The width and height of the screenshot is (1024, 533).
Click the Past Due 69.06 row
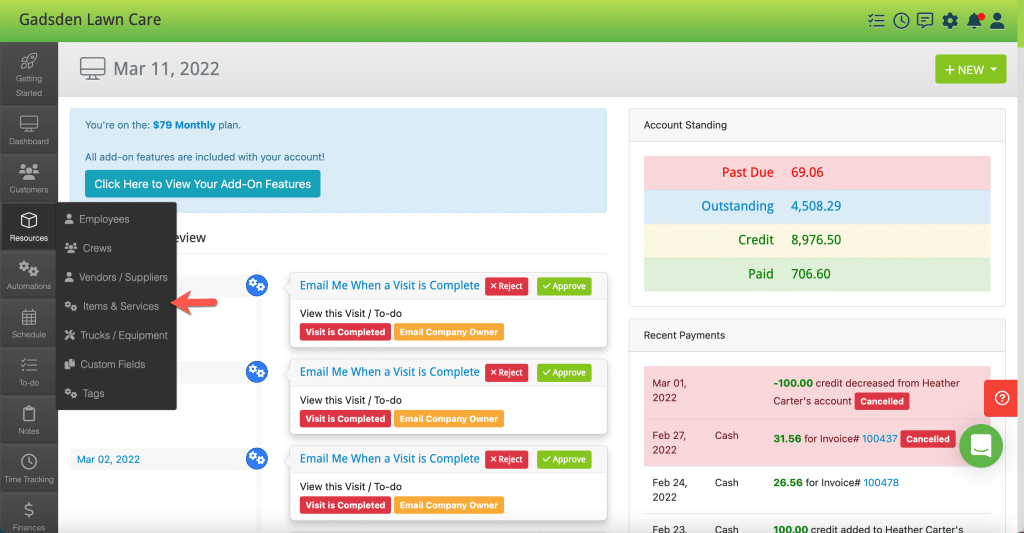tap(817, 172)
